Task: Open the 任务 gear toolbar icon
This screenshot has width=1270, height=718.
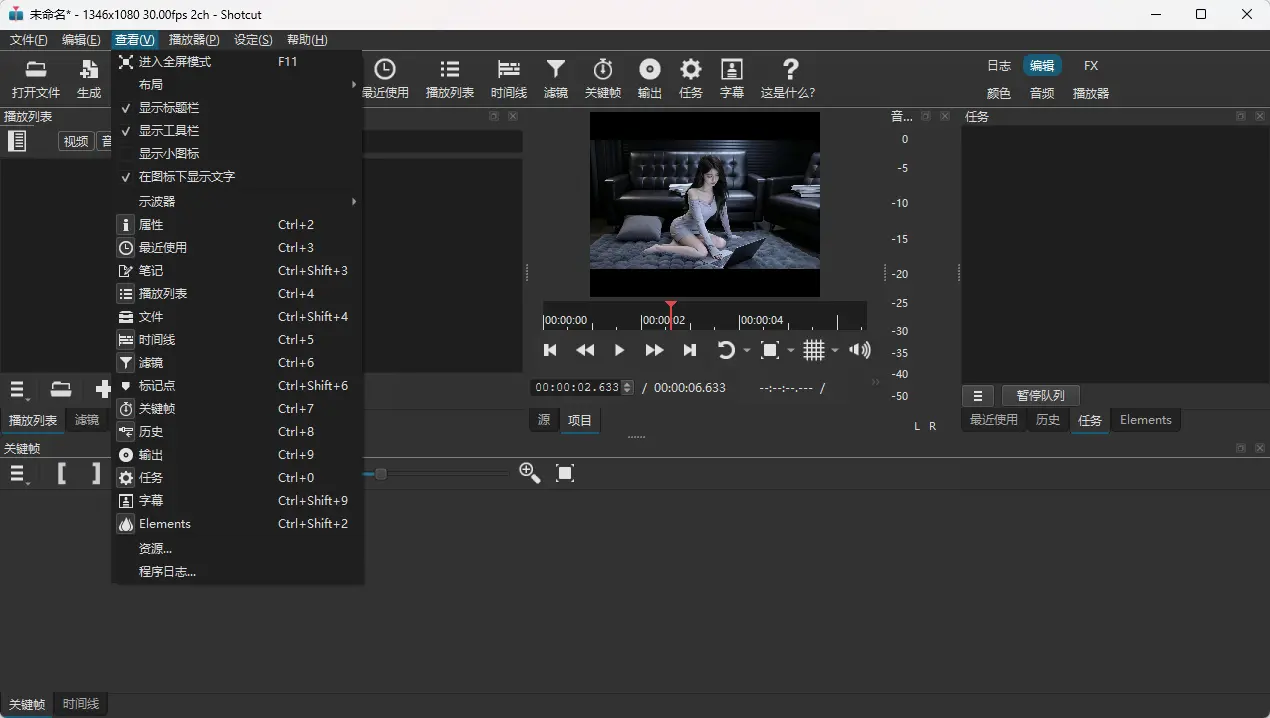Action: [691, 78]
